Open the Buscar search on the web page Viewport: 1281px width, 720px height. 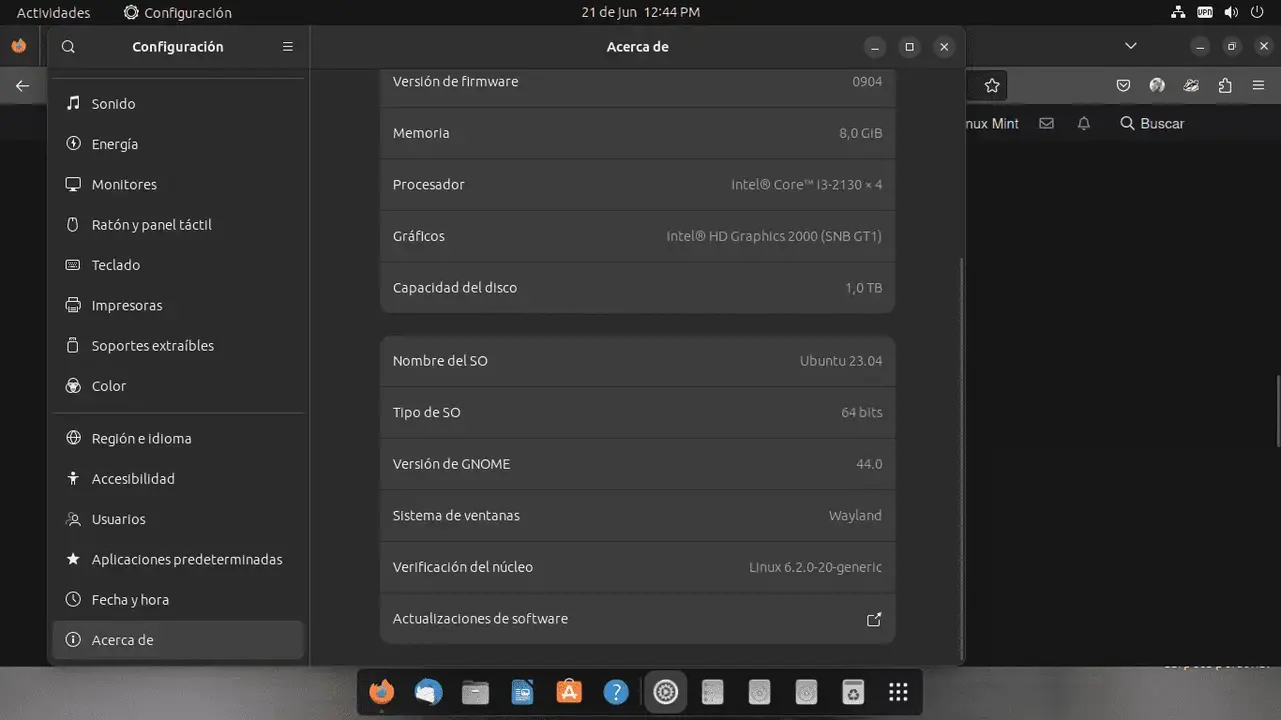pos(1152,123)
